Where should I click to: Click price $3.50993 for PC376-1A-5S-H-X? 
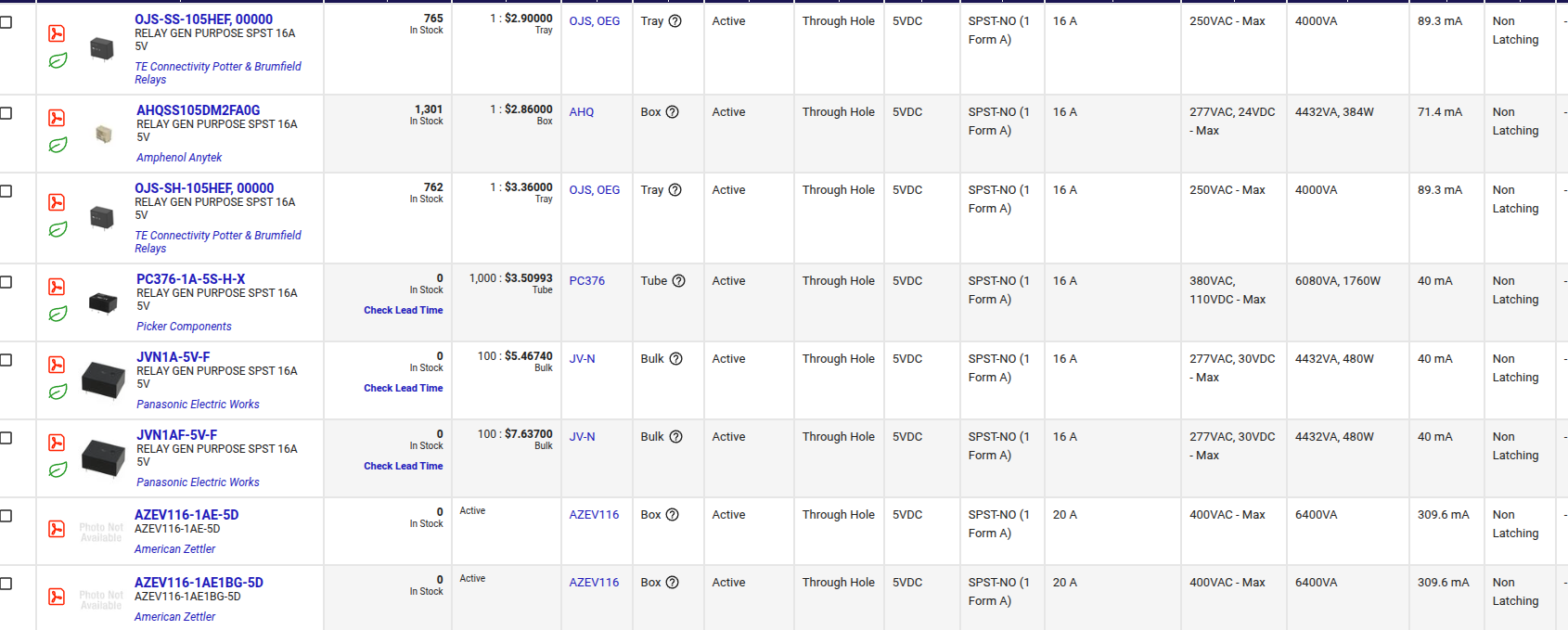[x=528, y=278]
